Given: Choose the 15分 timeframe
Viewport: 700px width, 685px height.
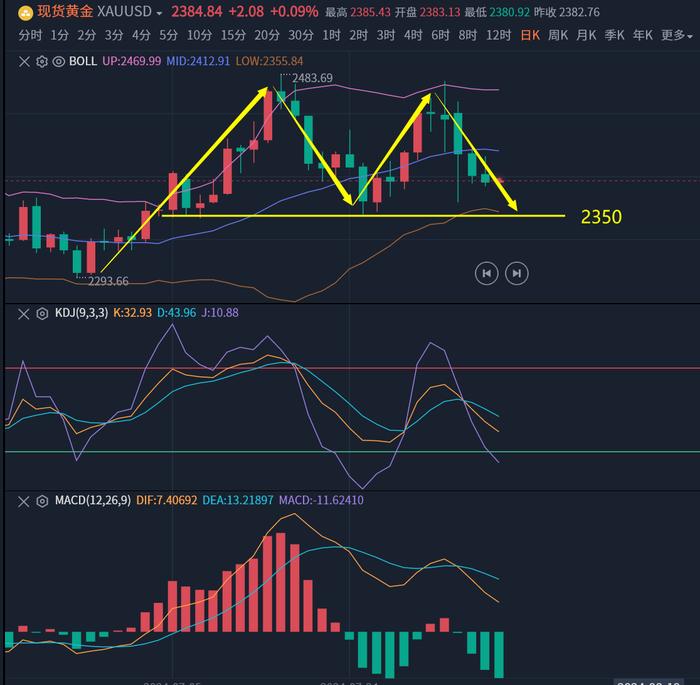Looking at the screenshot, I should pyautogui.click(x=233, y=35).
